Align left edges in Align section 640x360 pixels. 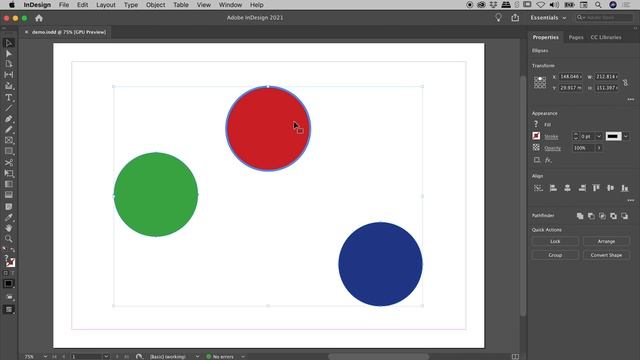point(553,188)
